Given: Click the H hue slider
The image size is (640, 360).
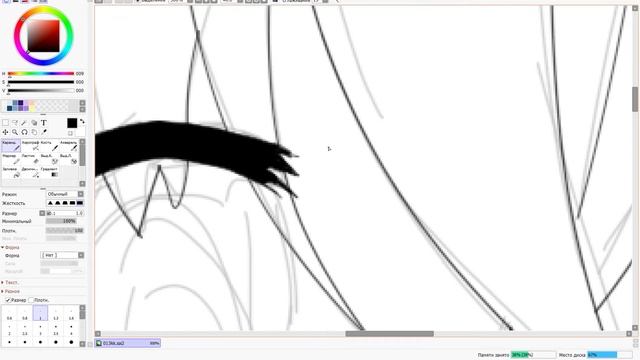Looking at the screenshot, I should click(x=41, y=74).
